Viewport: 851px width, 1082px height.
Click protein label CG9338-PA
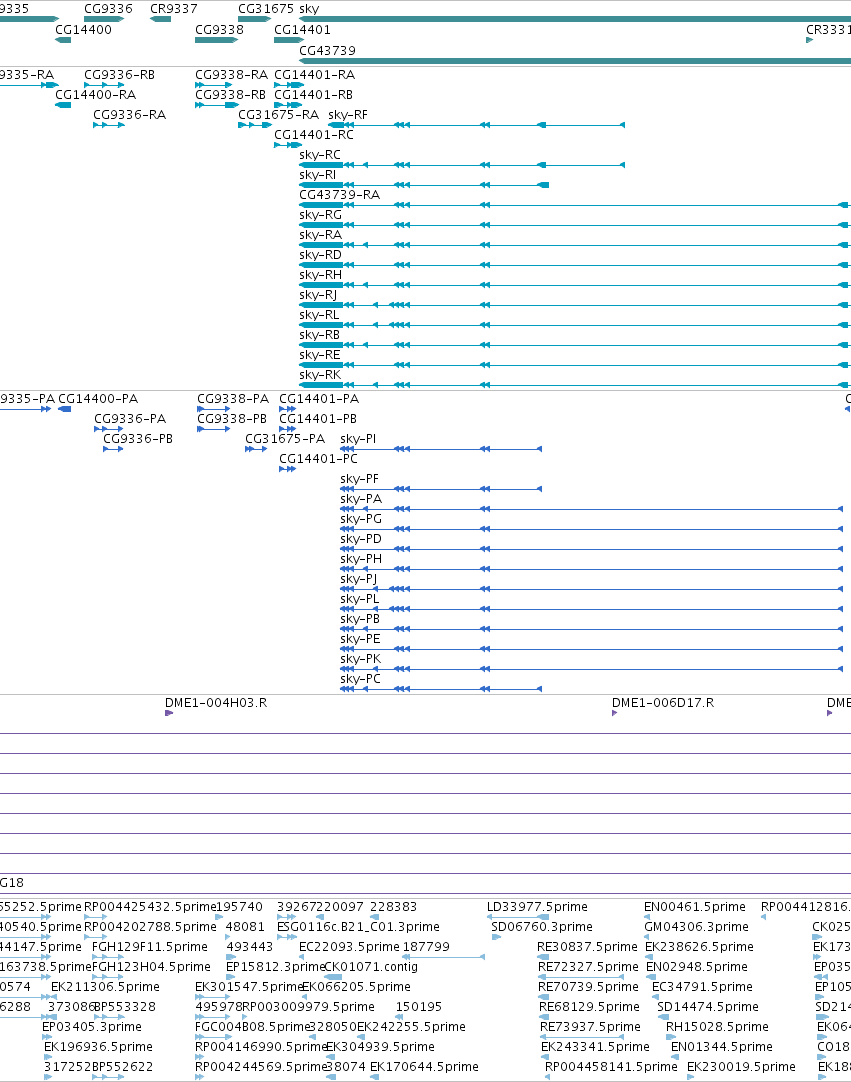click(233, 399)
